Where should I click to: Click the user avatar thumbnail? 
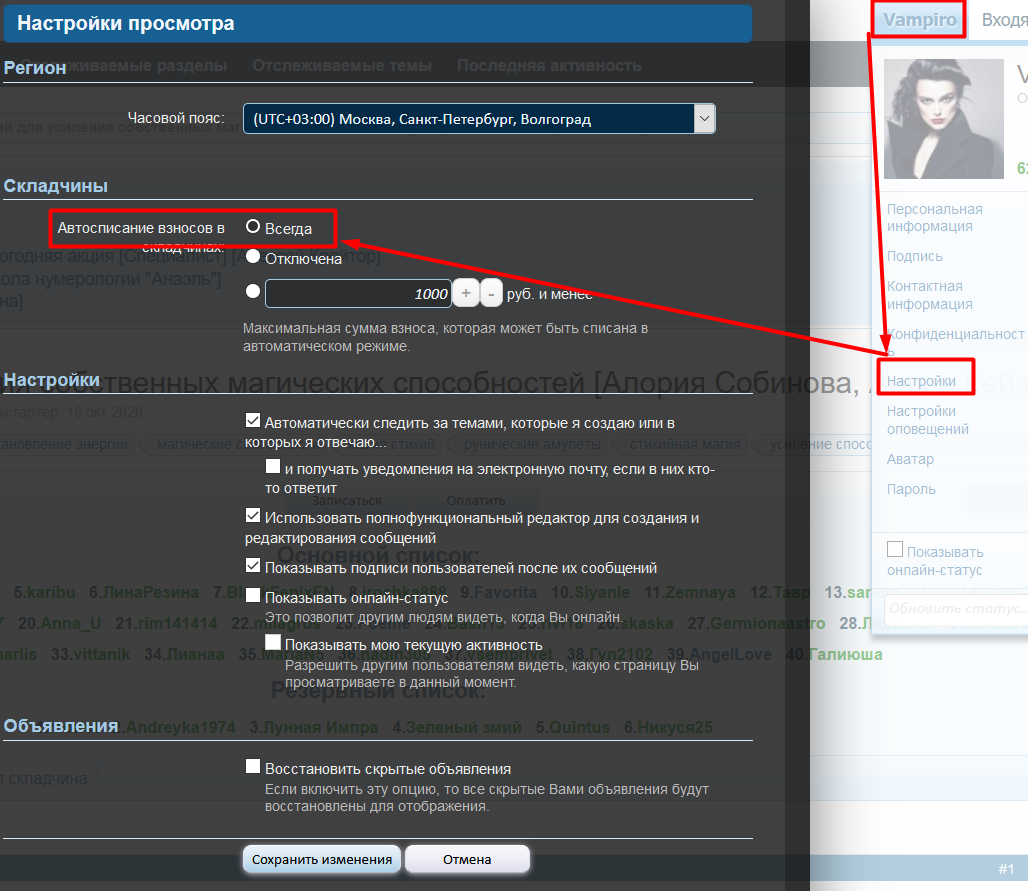[943, 119]
